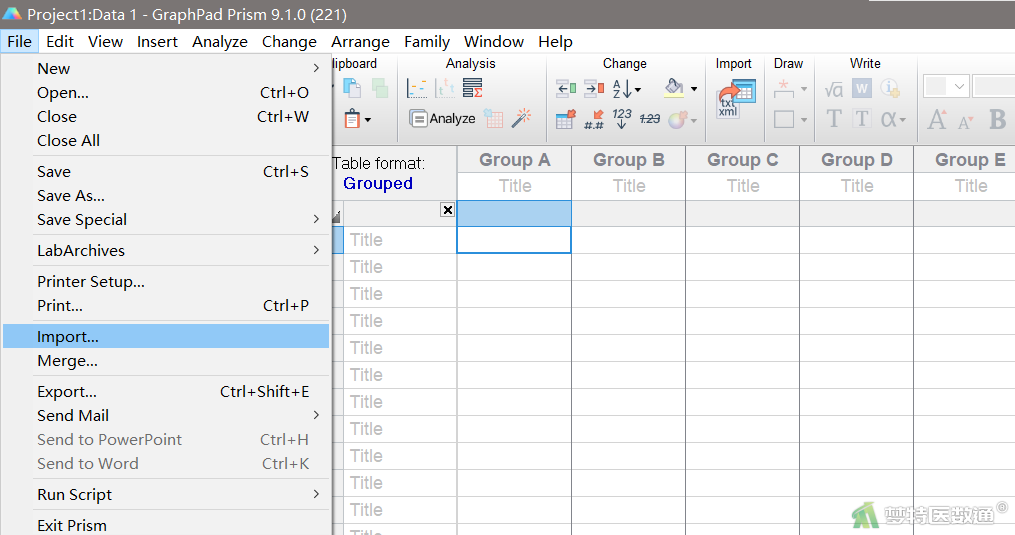Screen dimensions: 1015x535
Task: Click the insert column left-arrow icon
Action: click(x=566, y=88)
